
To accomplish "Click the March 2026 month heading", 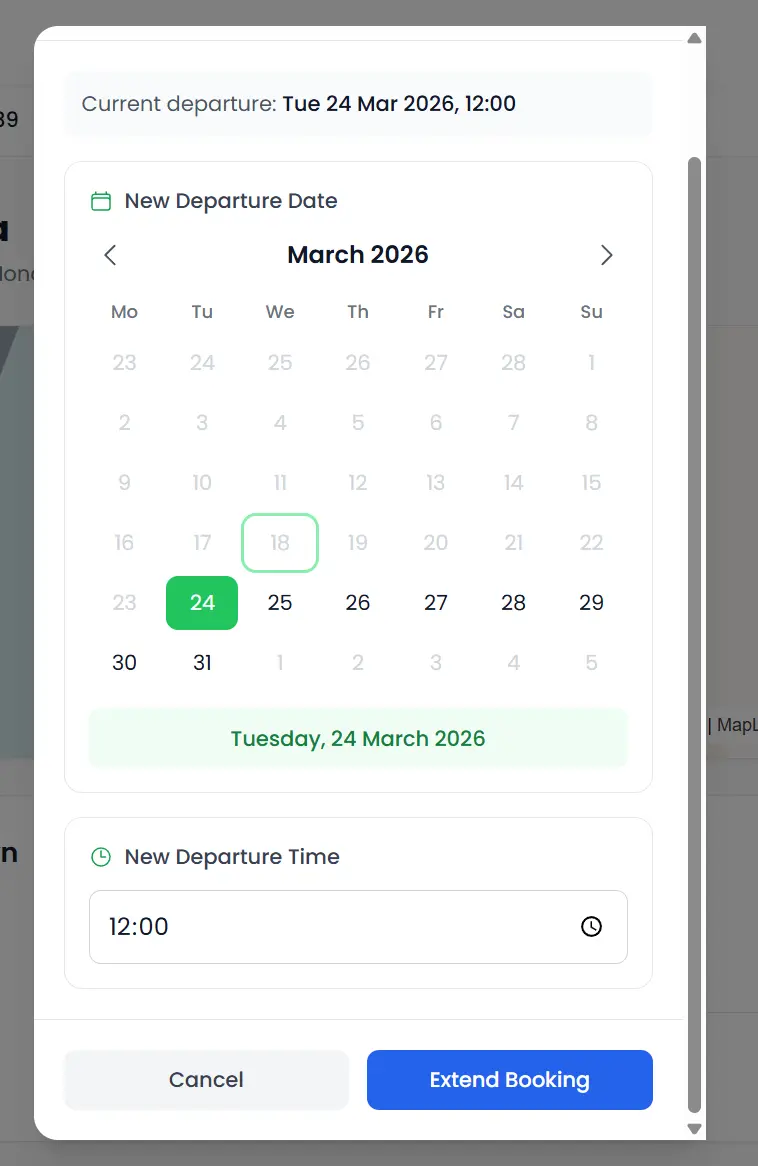I will (x=358, y=255).
